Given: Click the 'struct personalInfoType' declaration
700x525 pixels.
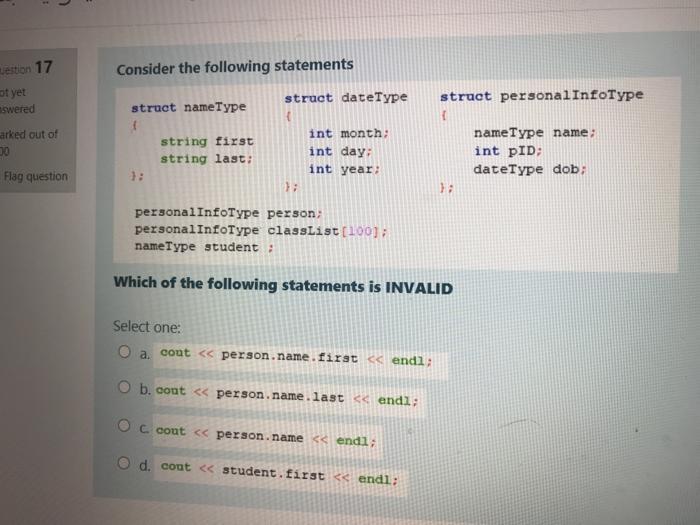Looking at the screenshot, I should [x=542, y=96].
